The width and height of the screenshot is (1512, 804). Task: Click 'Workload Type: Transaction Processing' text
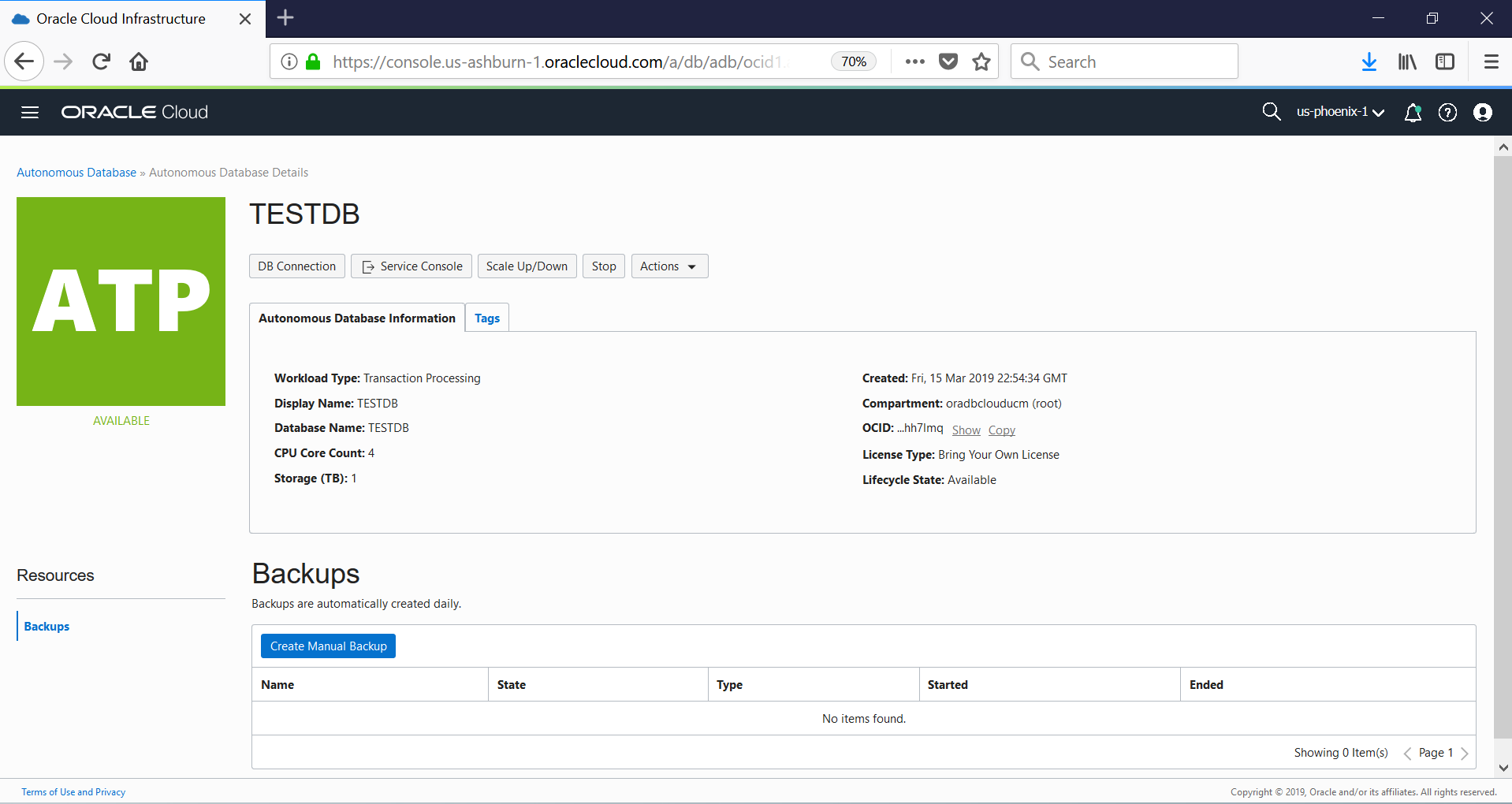pos(378,378)
